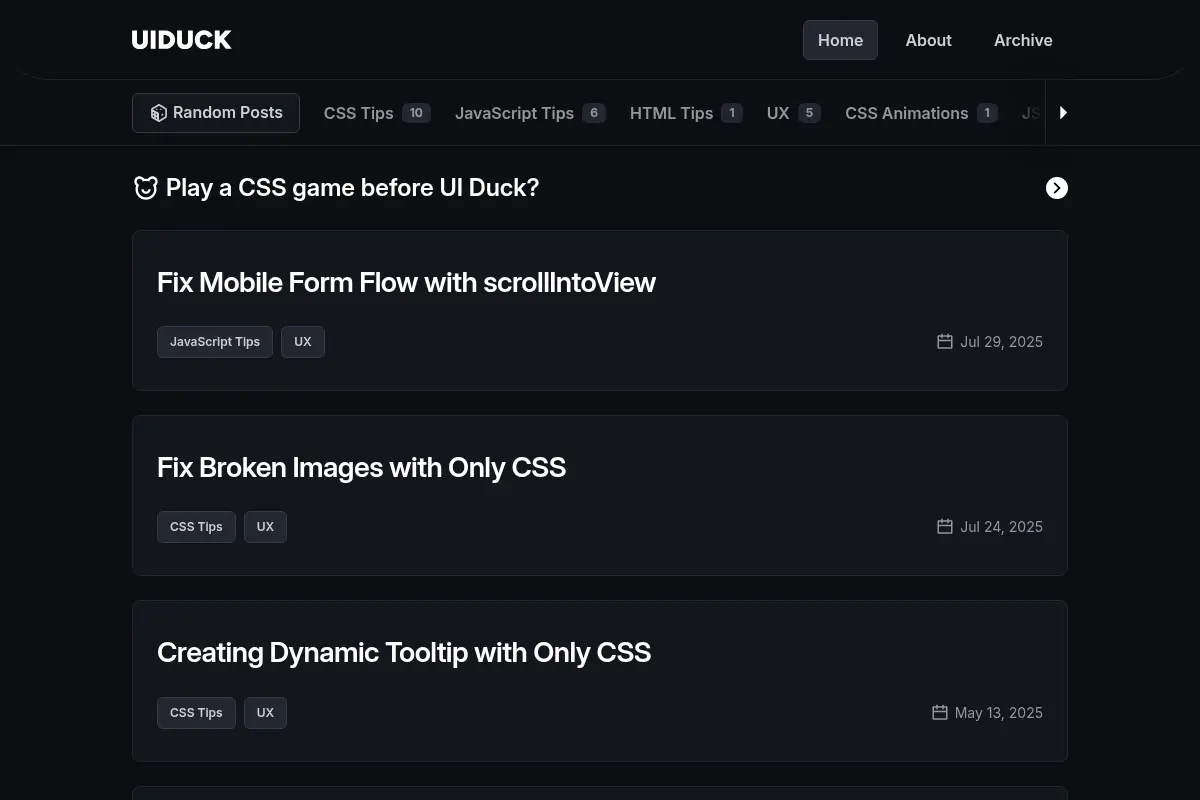Click calendar icon beside May 13, 2025

pyautogui.click(x=940, y=712)
